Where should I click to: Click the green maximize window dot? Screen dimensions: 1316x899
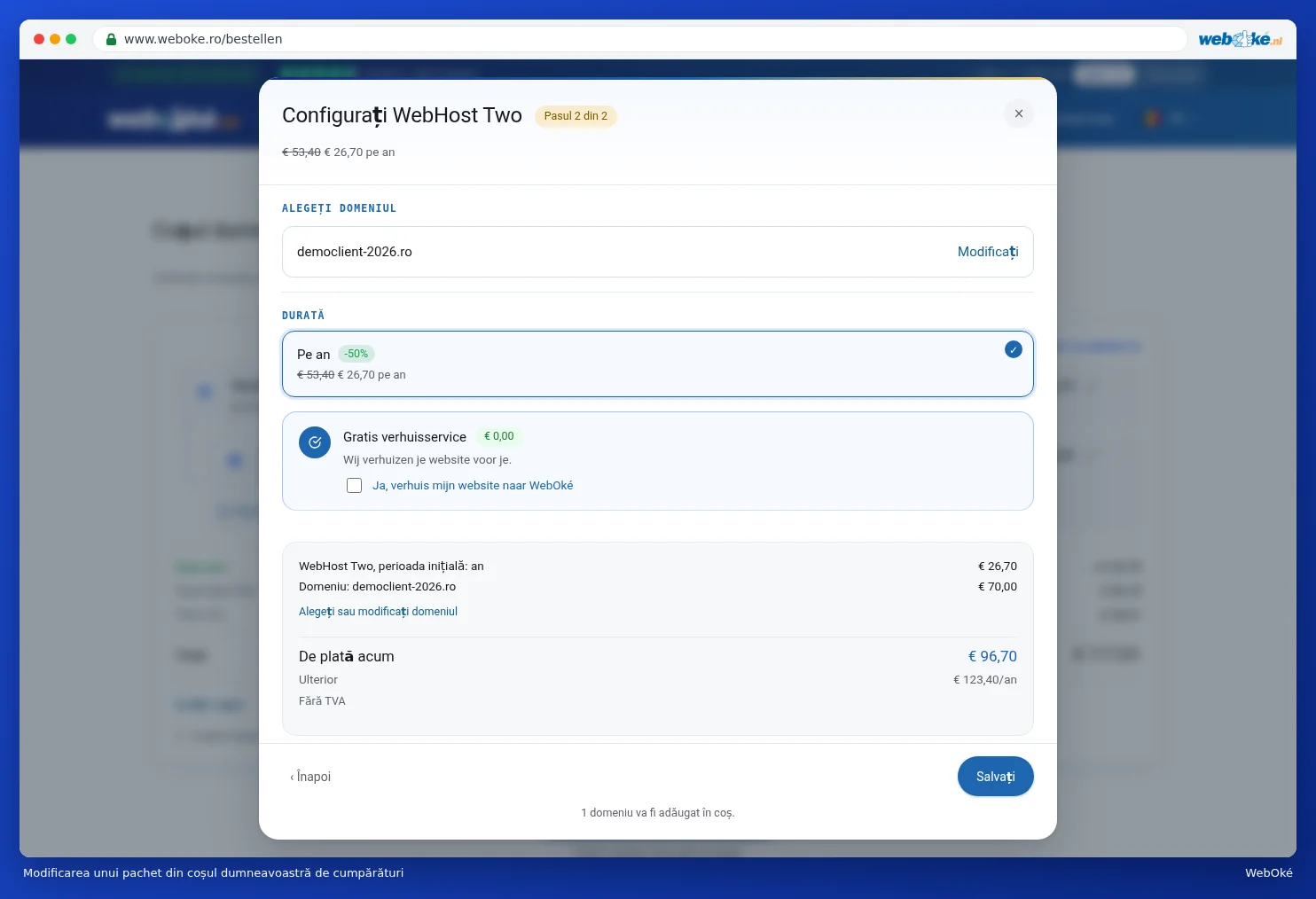point(71,39)
